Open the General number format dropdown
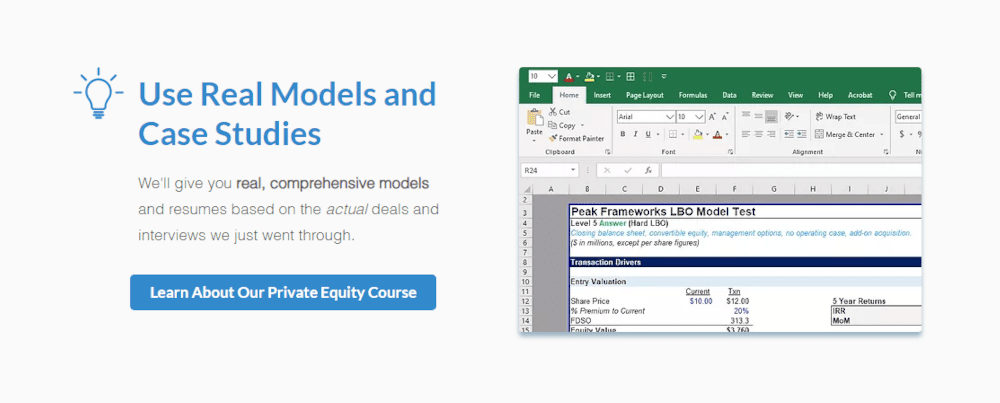The image size is (1000, 403). pyautogui.click(x=908, y=117)
